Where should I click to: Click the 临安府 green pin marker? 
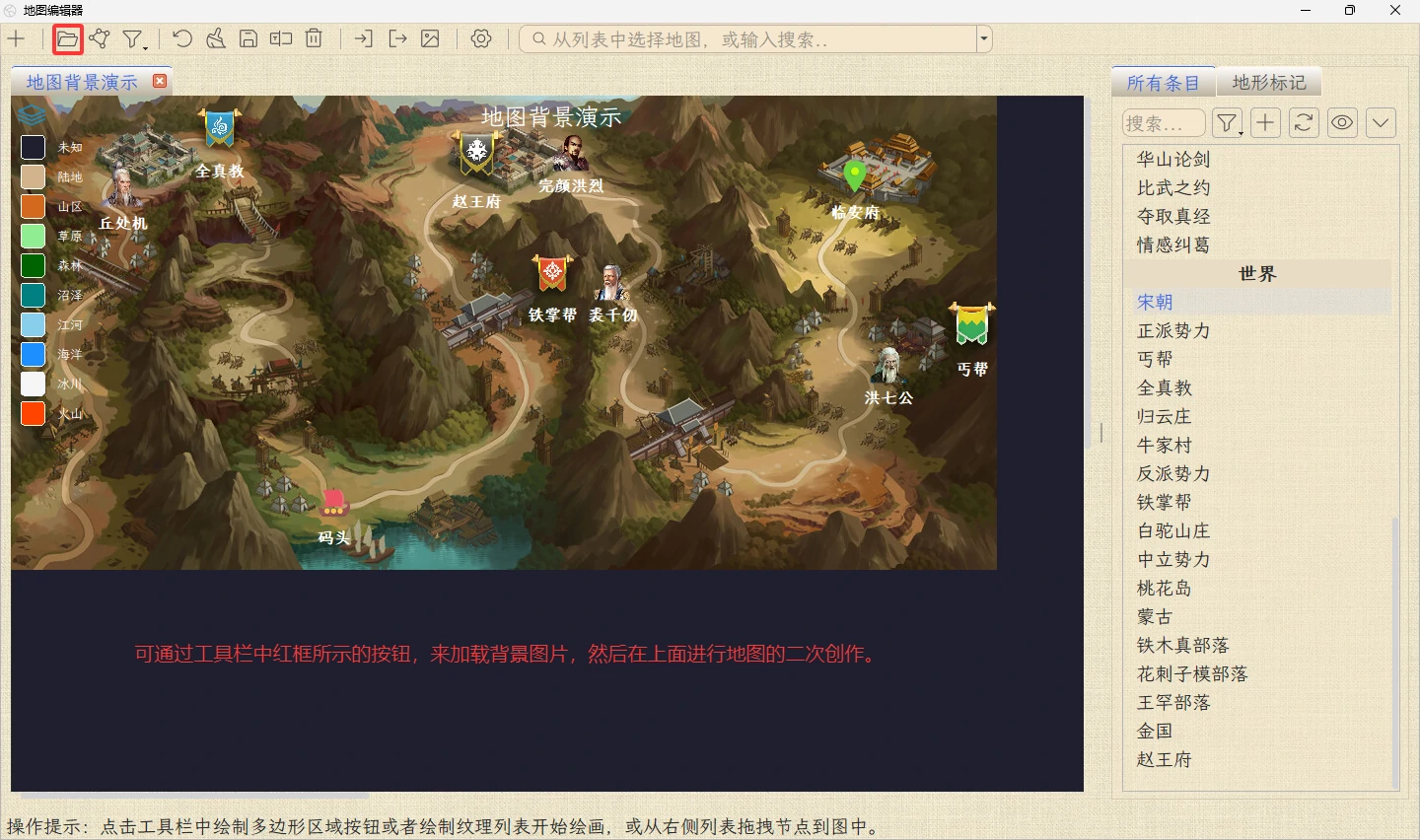pyautogui.click(x=855, y=176)
